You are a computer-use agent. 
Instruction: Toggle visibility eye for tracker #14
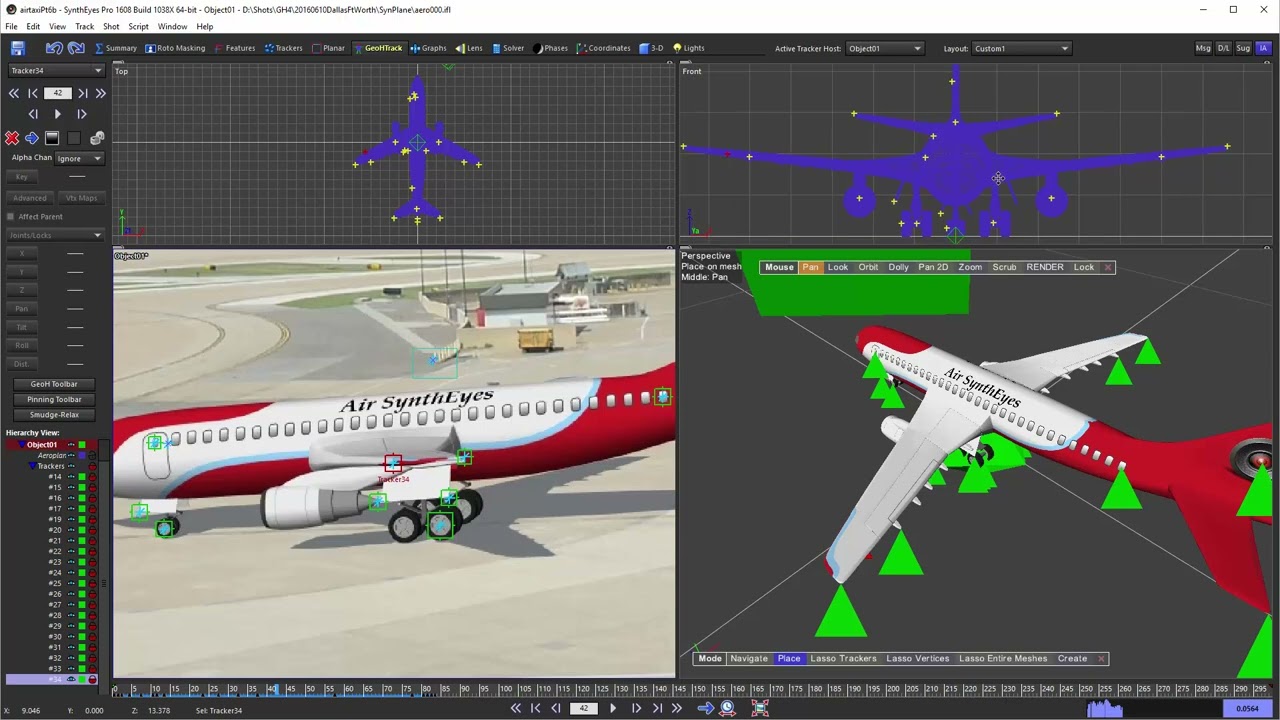(71, 477)
